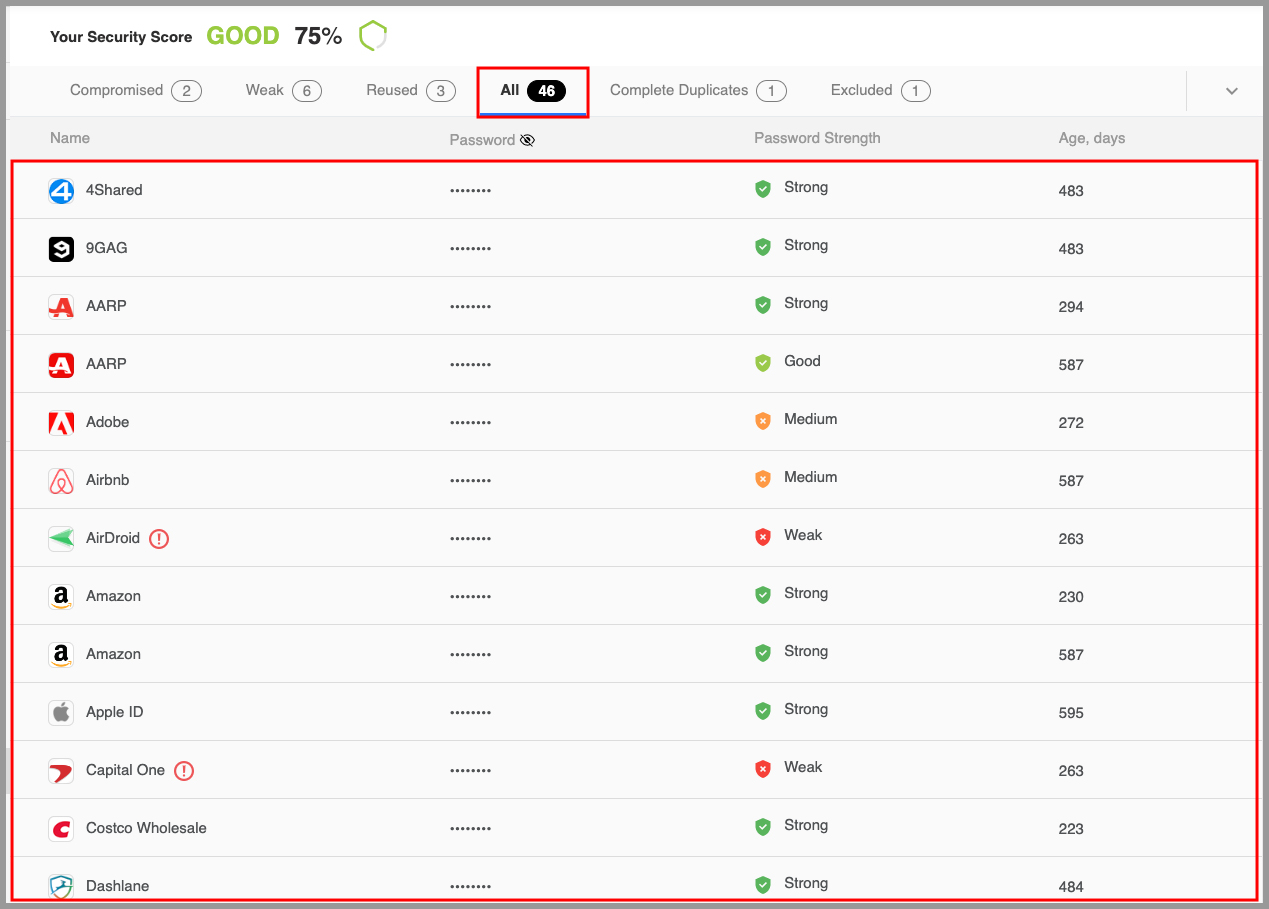The height and width of the screenshot is (909, 1269).
Task: Click the age value 595 for Apple ID
Action: [x=1071, y=713]
